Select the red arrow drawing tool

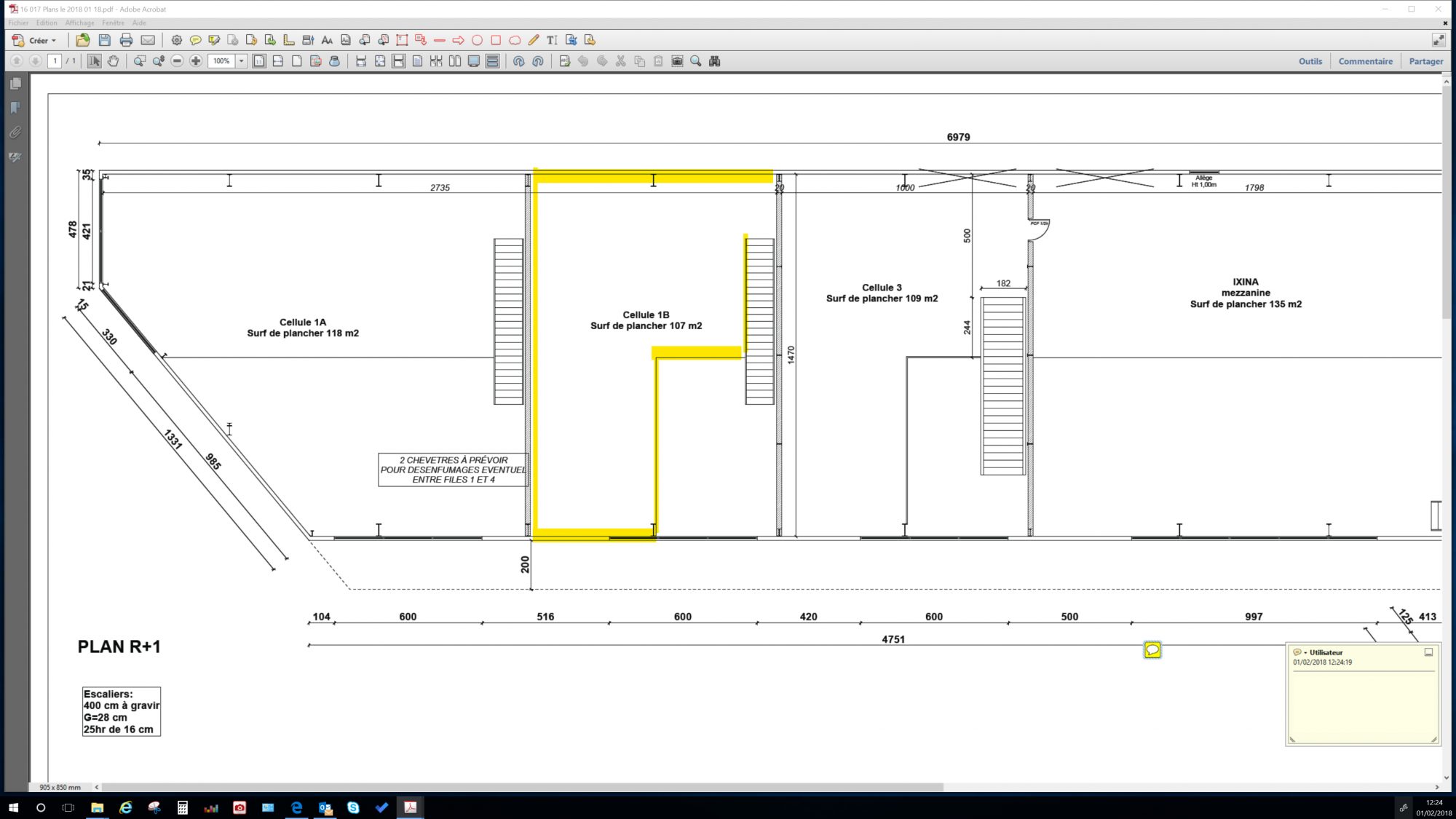click(458, 40)
